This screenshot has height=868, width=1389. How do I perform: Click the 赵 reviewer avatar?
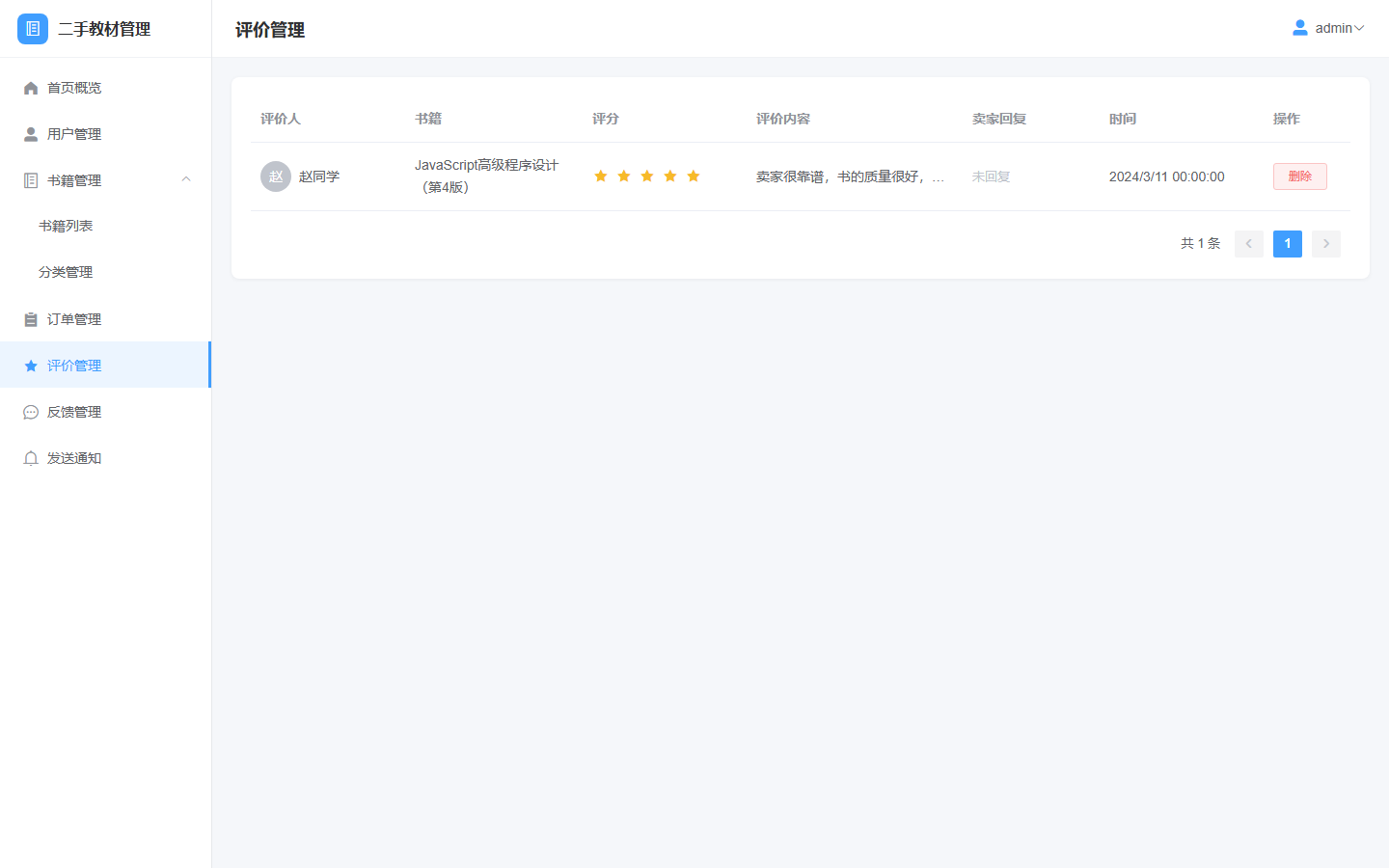pos(276,176)
